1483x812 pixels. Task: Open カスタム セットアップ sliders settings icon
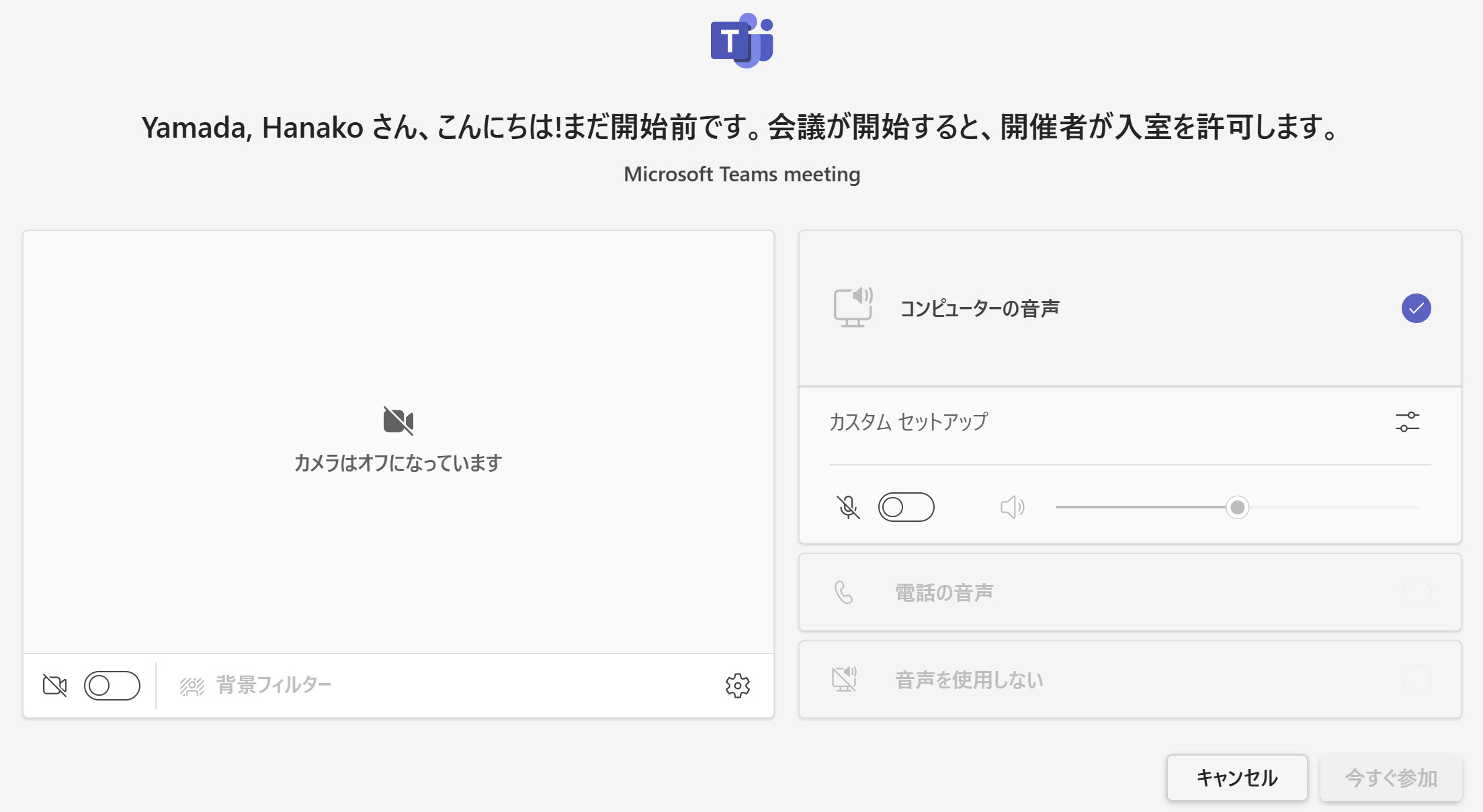click(1407, 422)
